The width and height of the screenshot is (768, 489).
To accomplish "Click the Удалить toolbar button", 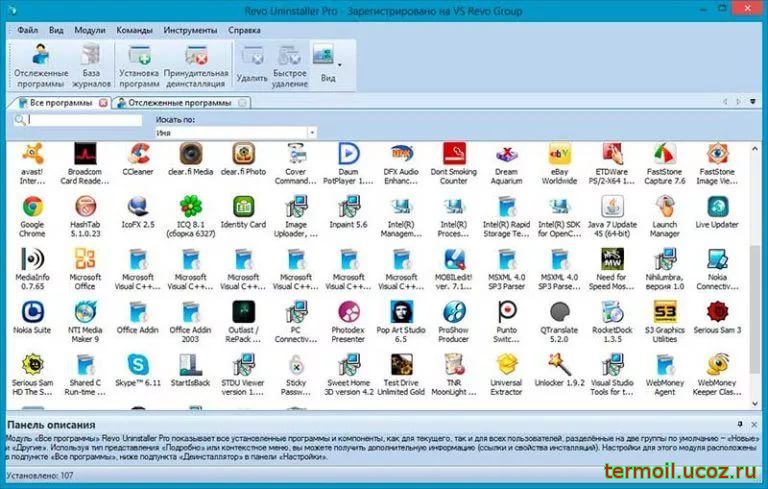I will (x=252, y=64).
